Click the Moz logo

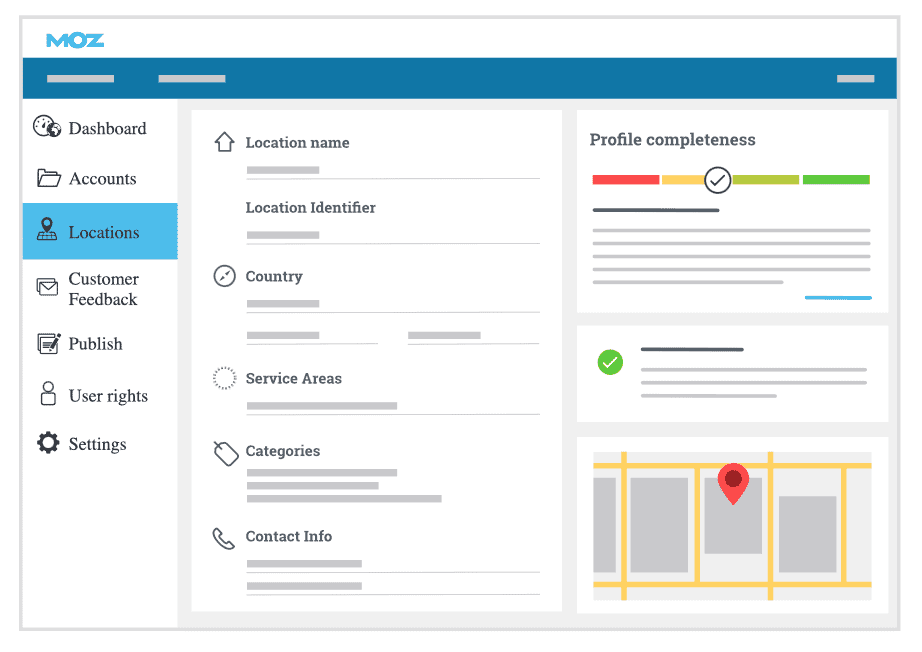(75, 40)
